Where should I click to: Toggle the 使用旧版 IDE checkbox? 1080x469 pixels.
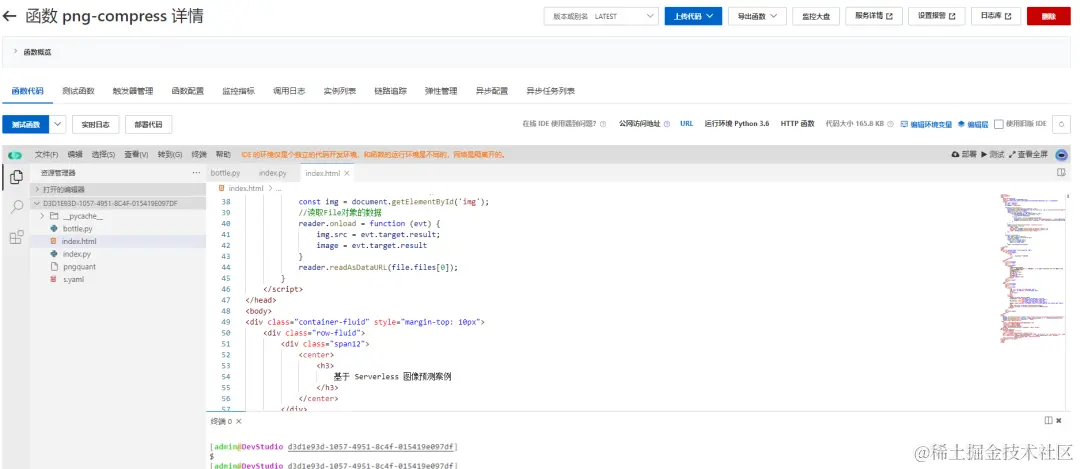coord(999,124)
